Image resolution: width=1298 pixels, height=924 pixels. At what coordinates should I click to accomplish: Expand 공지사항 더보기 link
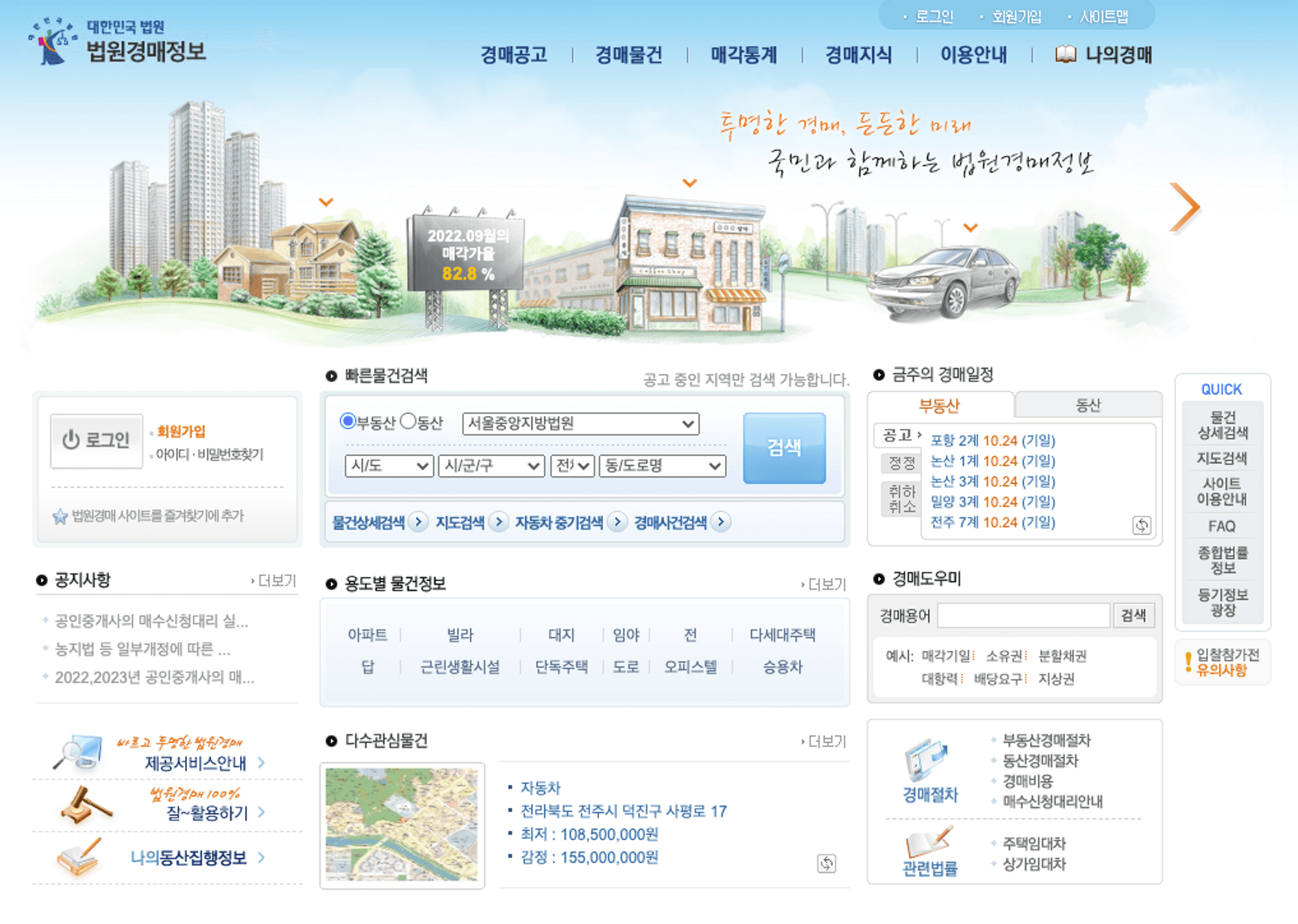coord(274,581)
